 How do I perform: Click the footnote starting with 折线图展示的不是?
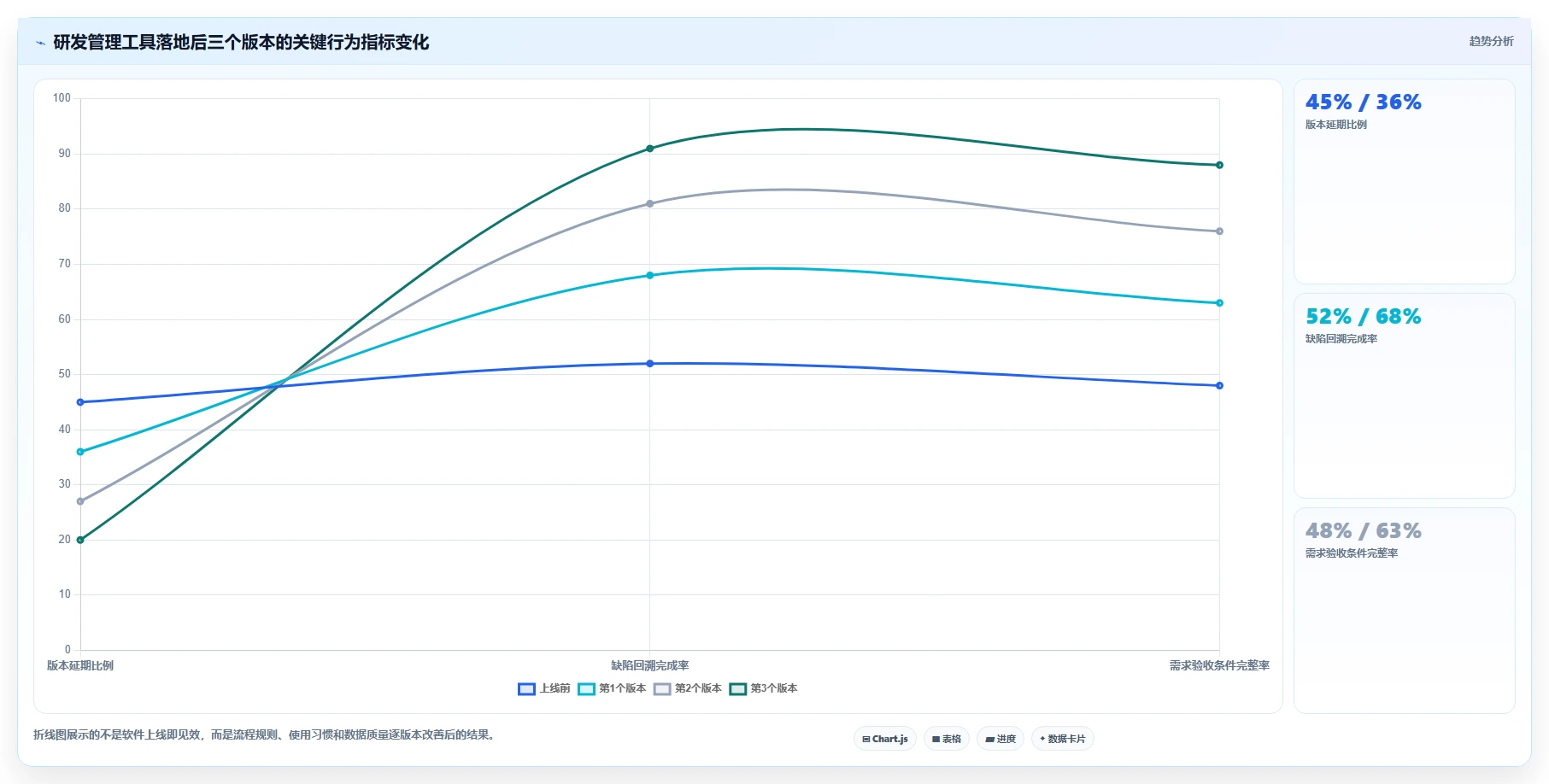pos(266,734)
